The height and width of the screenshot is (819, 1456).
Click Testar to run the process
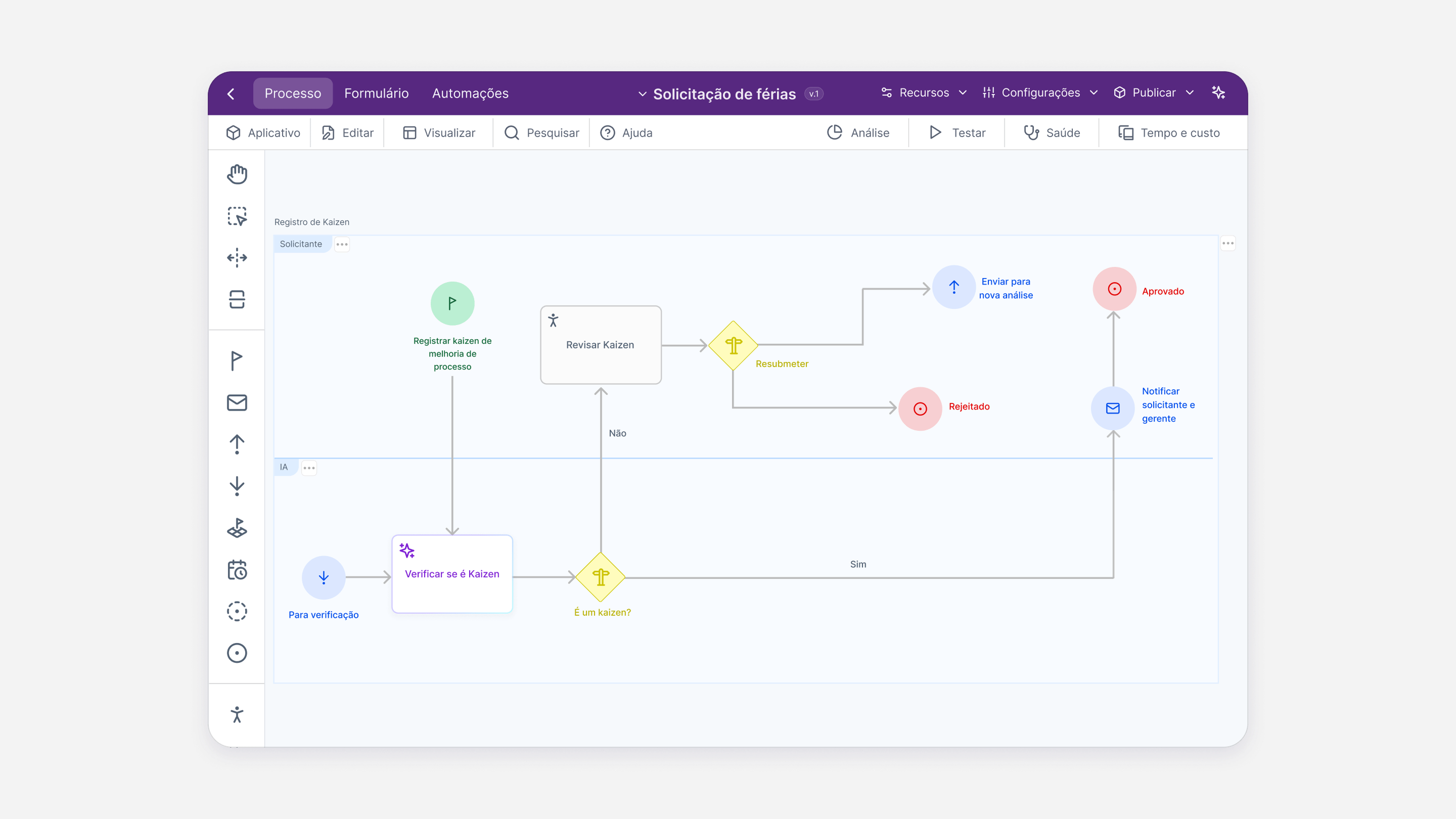pos(957,133)
